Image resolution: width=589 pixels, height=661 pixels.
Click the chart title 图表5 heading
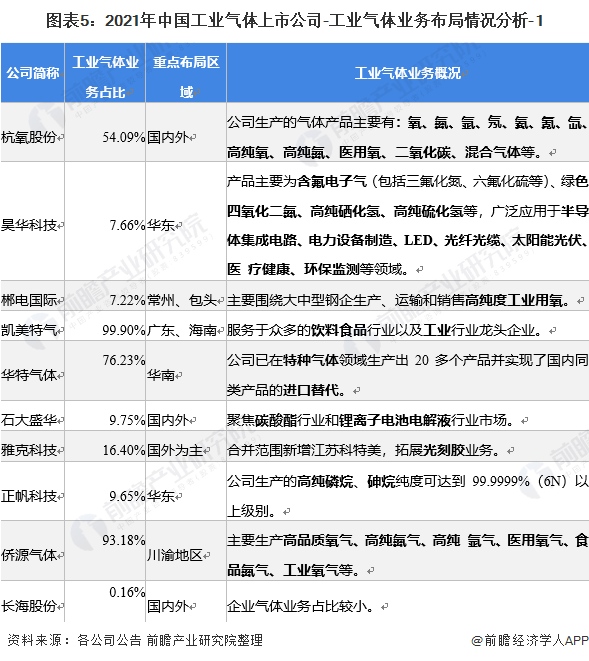[x=294, y=20]
